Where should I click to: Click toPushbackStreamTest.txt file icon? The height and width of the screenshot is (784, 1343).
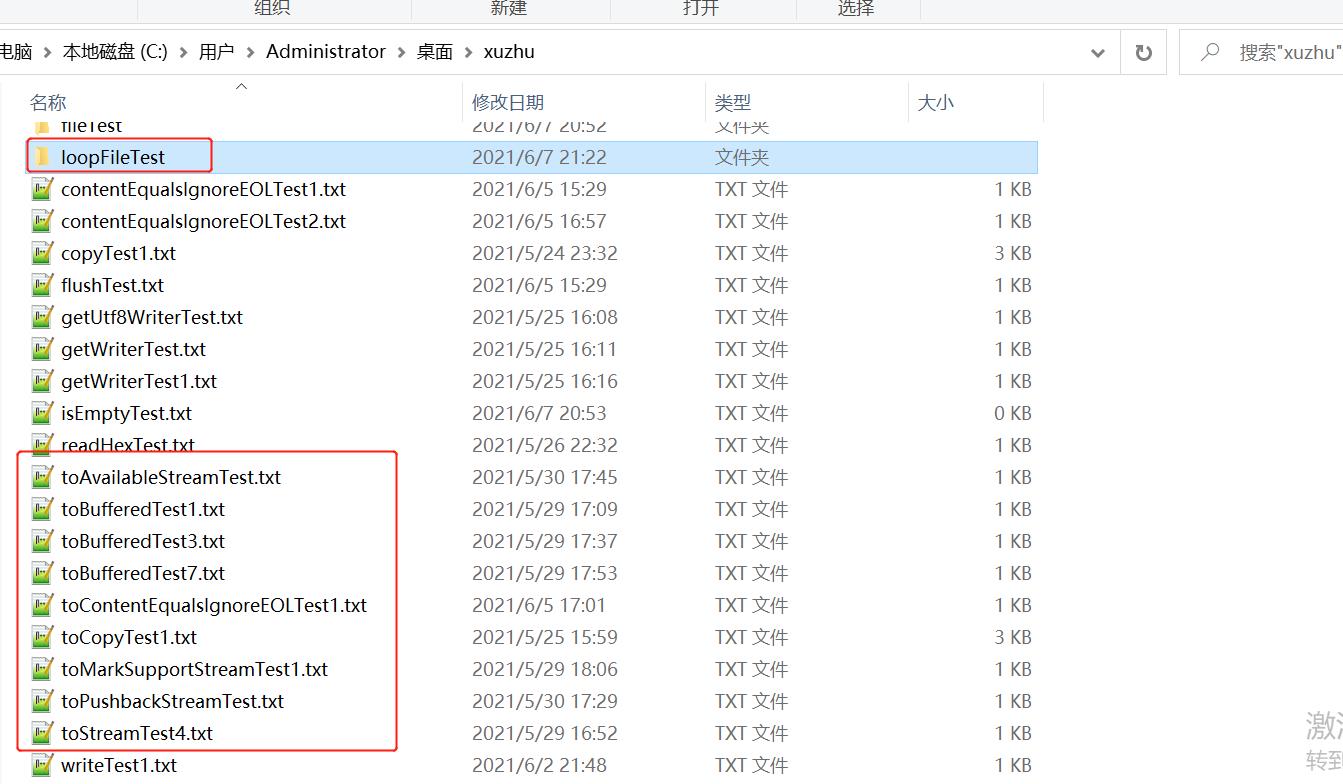click(42, 701)
